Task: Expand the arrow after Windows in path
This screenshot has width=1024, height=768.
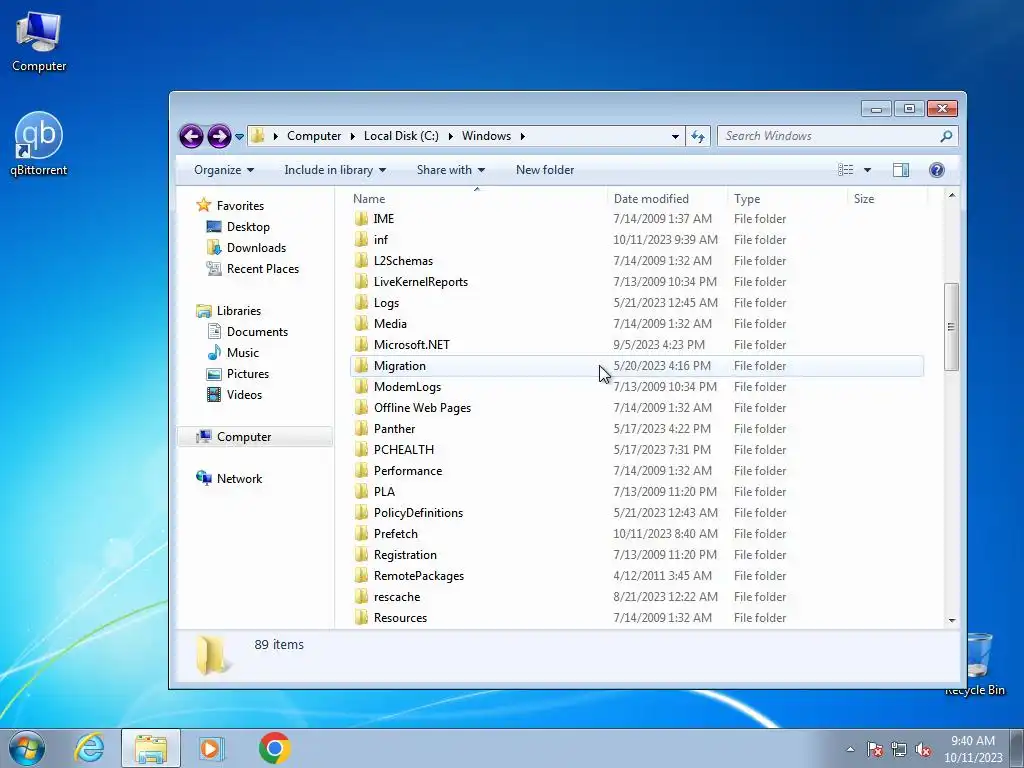Action: point(522,136)
